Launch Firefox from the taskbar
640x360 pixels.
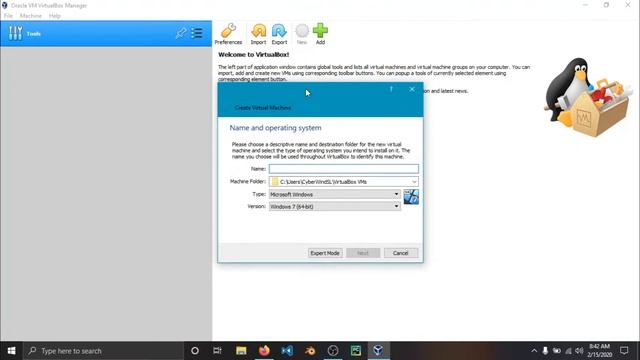click(x=264, y=351)
